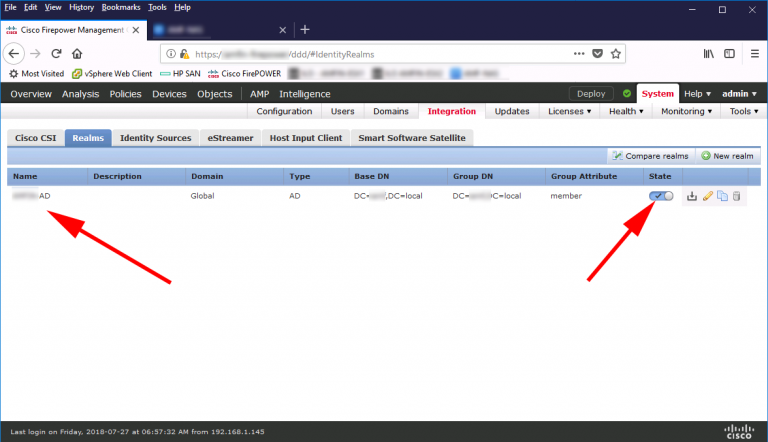Go to Users submenu
This screenshot has width=768, height=442.
pyautogui.click(x=342, y=111)
